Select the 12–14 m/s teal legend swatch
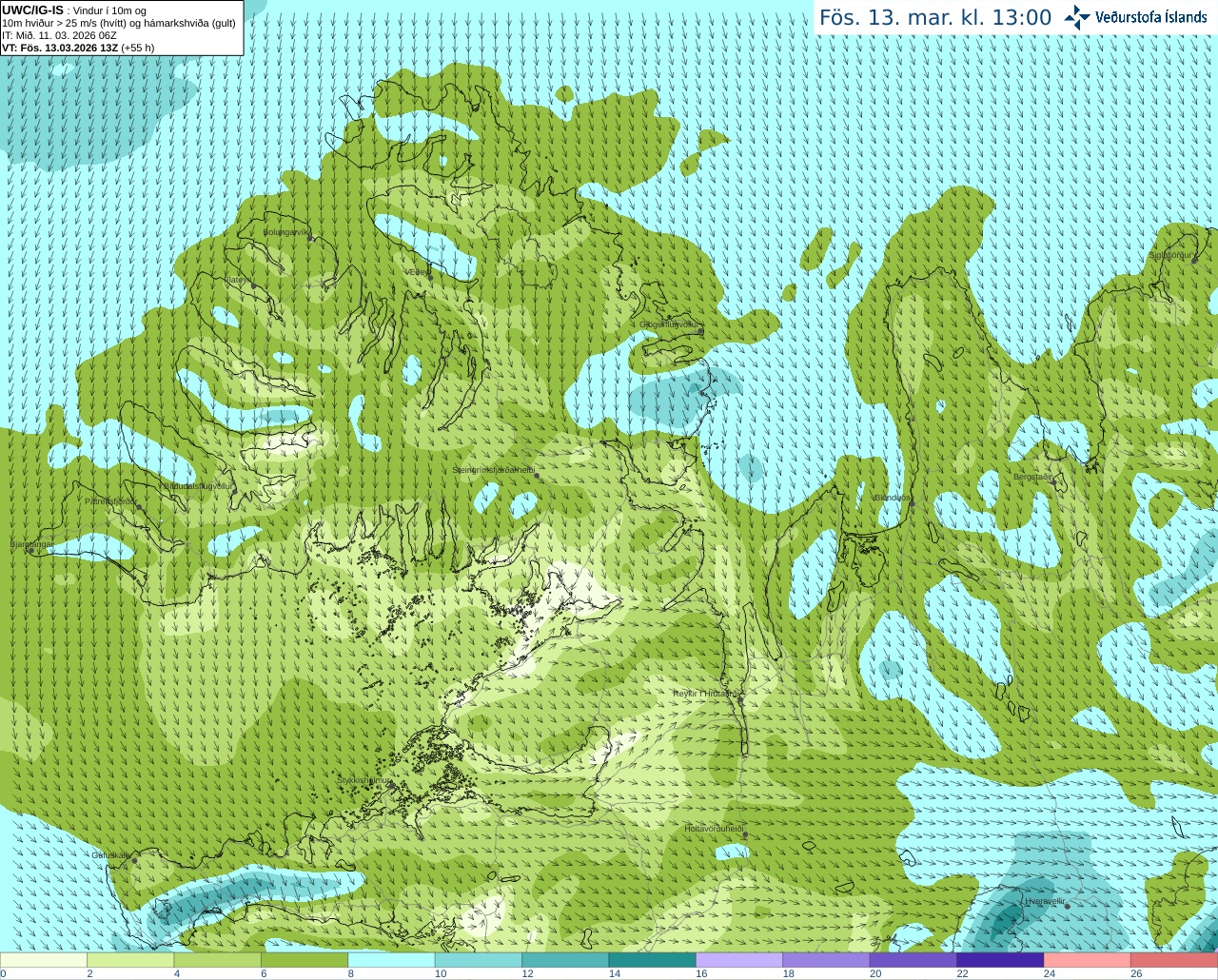The width and height of the screenshot is (1218, 980). 565,960
